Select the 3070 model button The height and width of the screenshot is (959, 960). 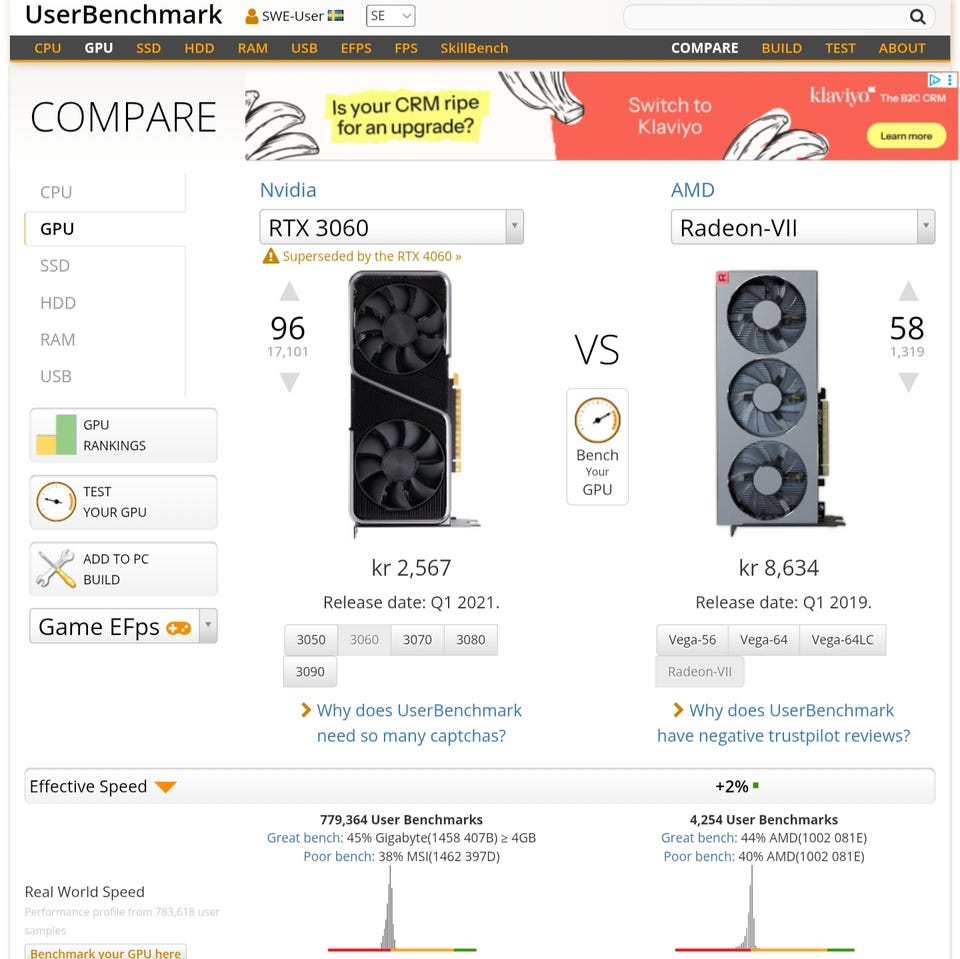coord(417,640)
